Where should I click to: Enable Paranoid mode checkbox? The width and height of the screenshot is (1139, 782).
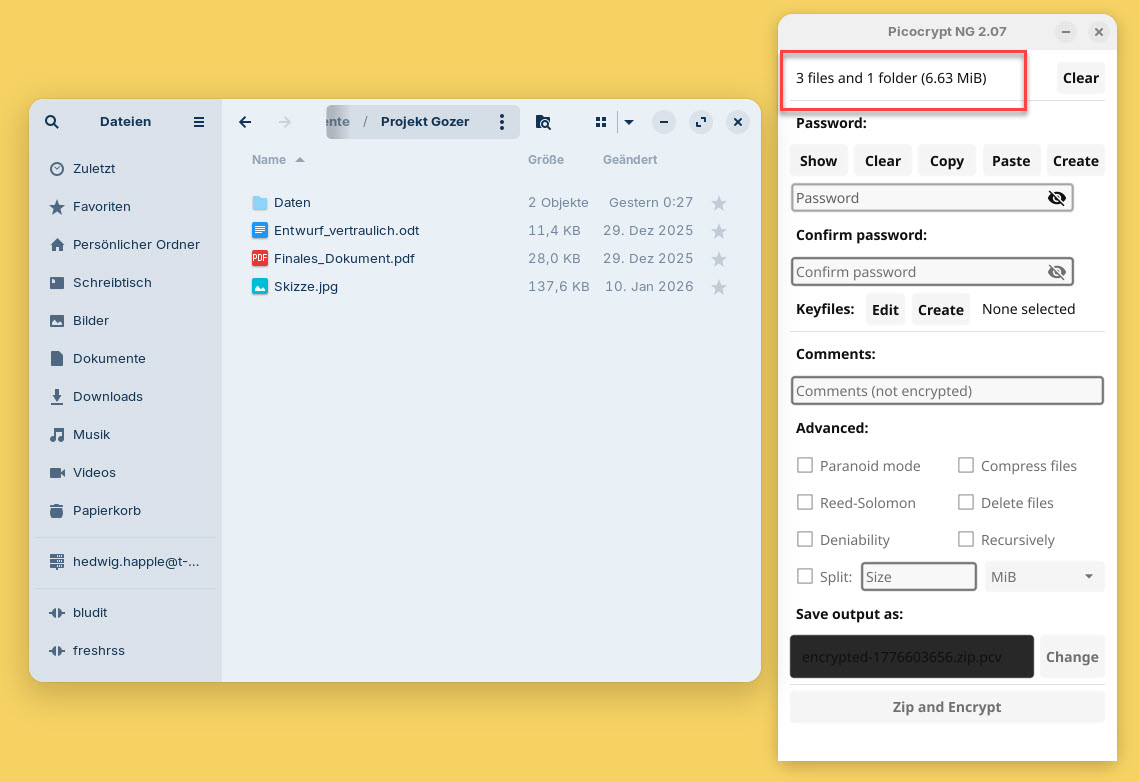click(x=805, y=465)
